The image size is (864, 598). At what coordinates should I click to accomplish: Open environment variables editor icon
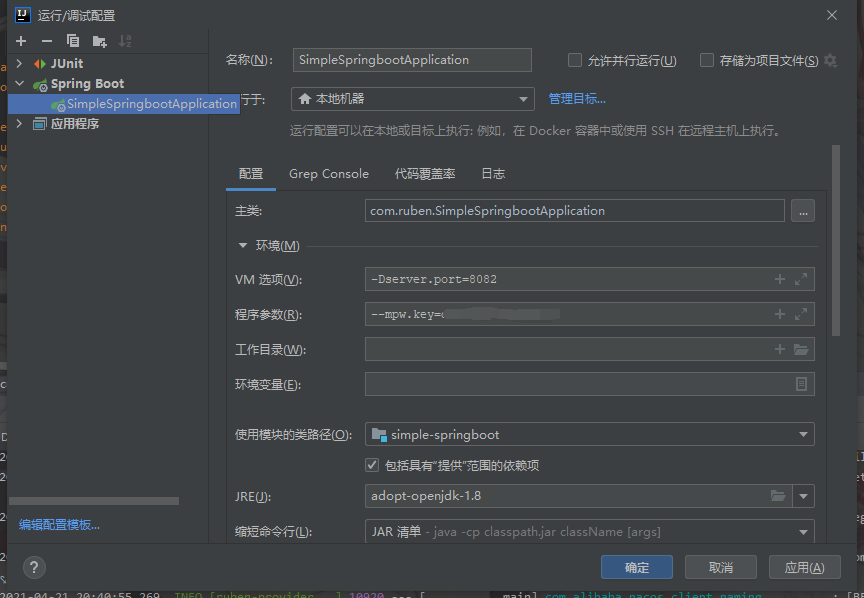click(x=801, y=385)
